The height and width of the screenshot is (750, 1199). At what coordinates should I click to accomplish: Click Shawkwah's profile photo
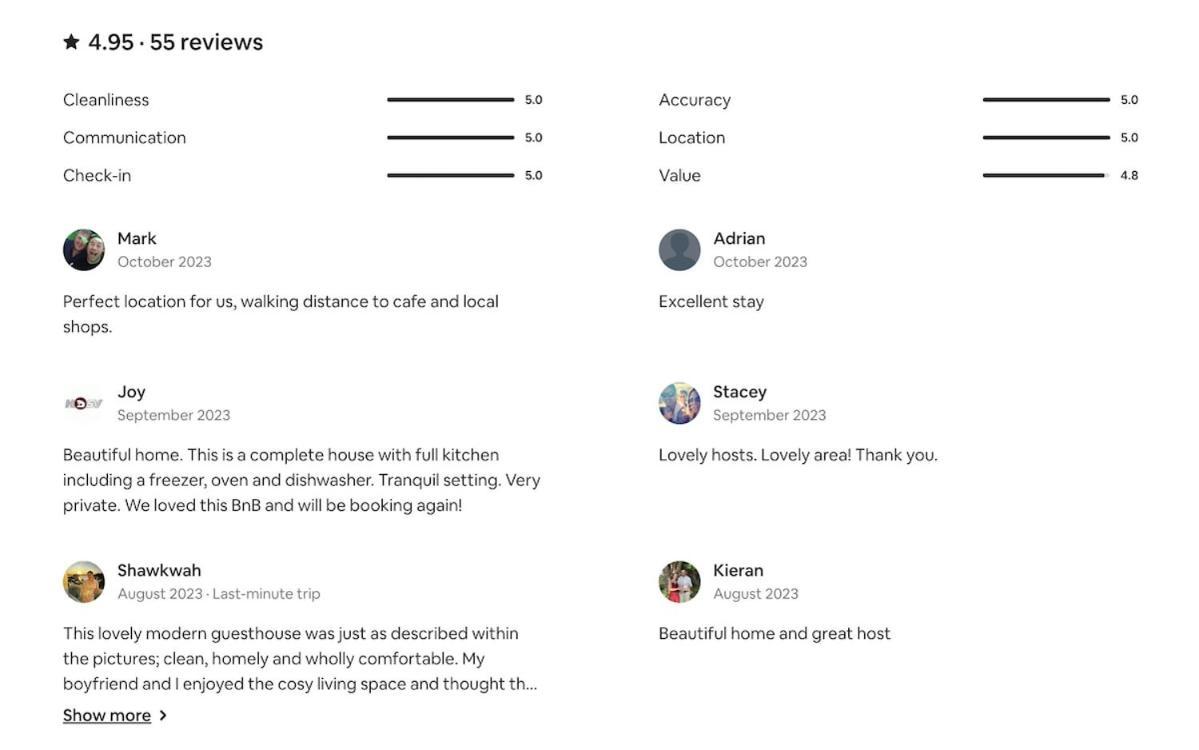click(83, 582)
